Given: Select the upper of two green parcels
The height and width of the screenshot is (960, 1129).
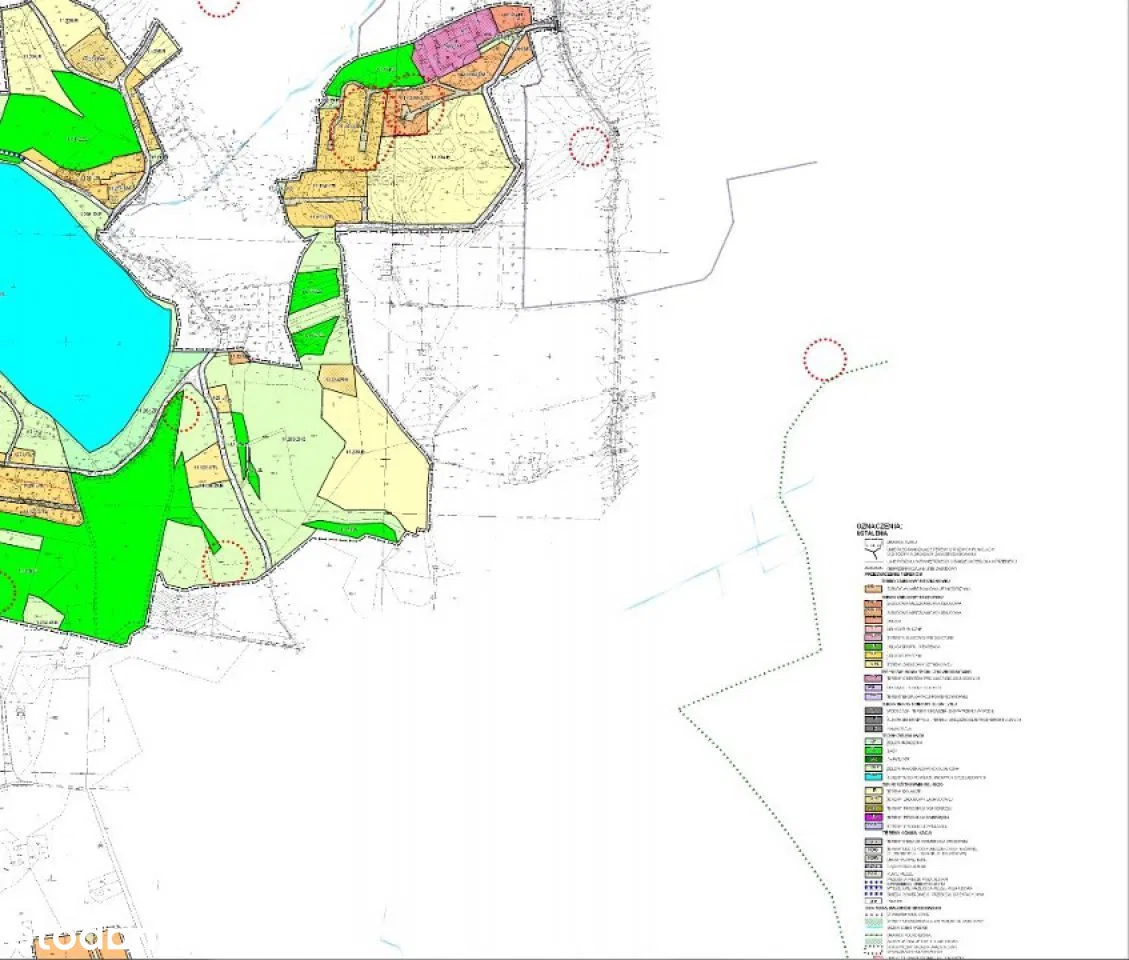Looking at the screenshot, I should pyautogui.click(x=317, y=291).
